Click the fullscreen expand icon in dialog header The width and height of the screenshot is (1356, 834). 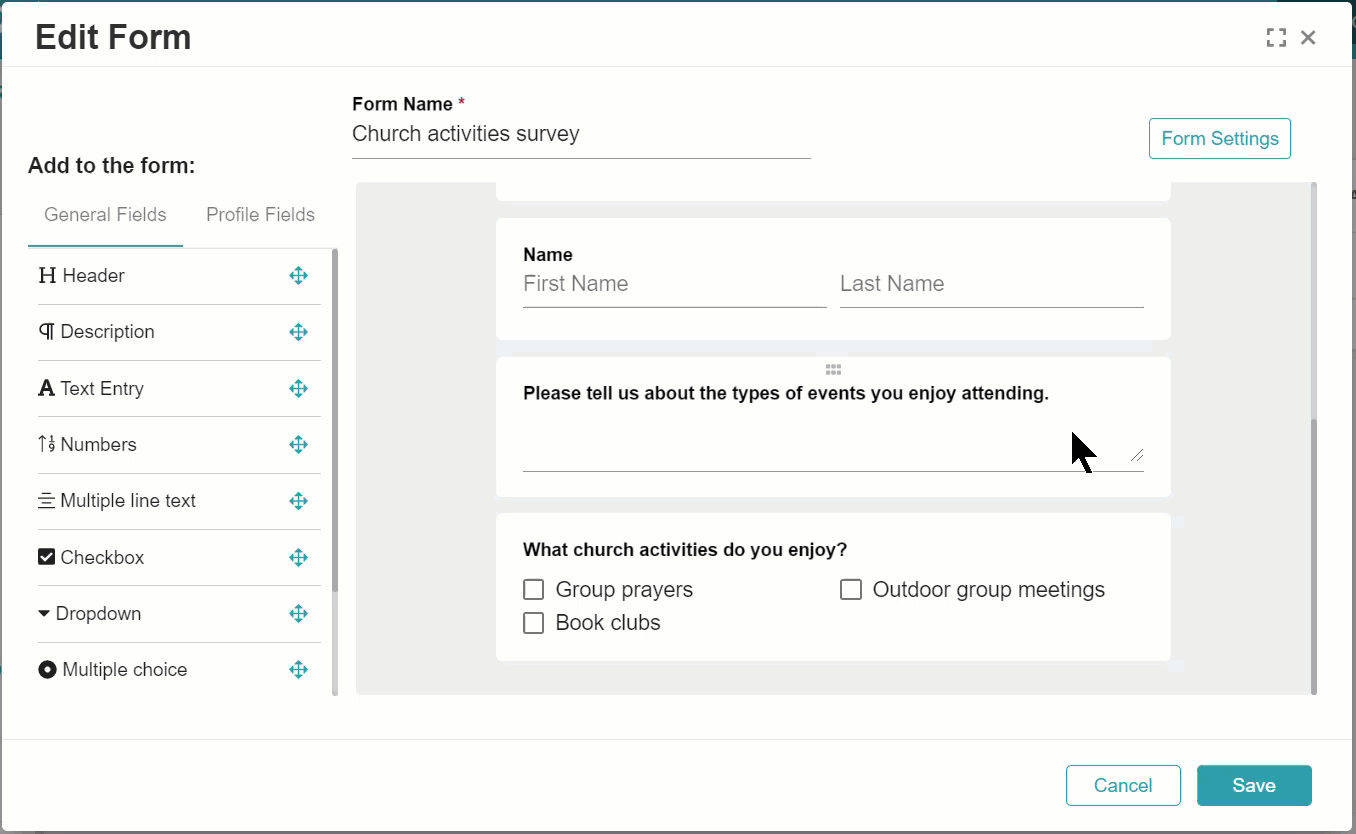[x=1275, y=38]
